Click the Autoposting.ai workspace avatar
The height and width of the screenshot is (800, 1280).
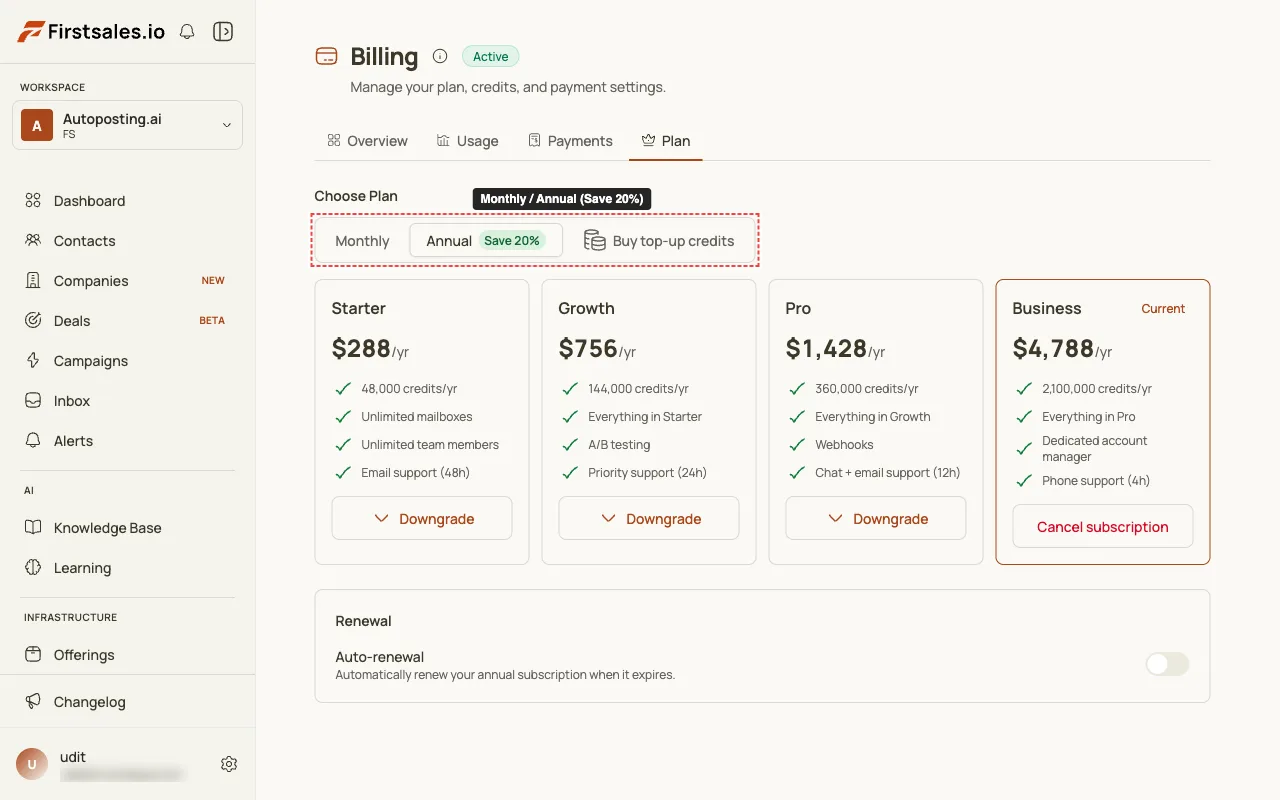(x=37, y=126)
